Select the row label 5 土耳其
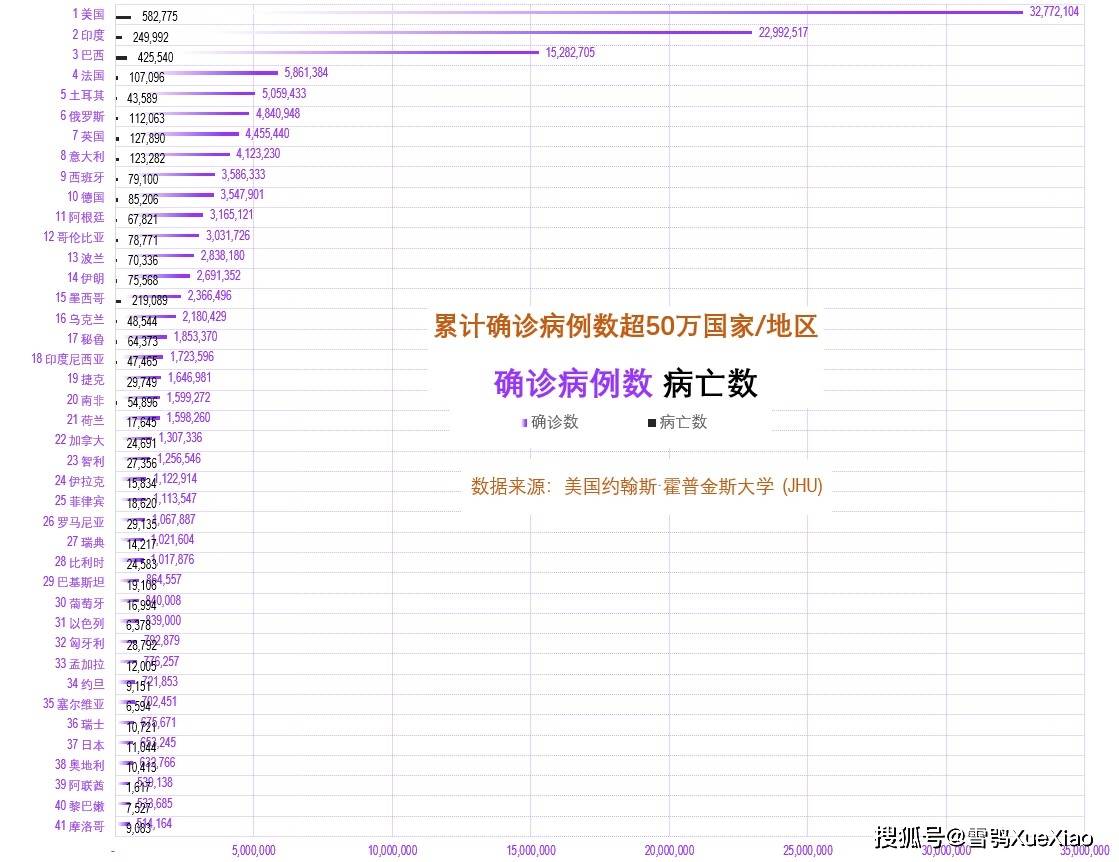The height and width of the screenshot is (862, 1119). click(x=82, y=95)
